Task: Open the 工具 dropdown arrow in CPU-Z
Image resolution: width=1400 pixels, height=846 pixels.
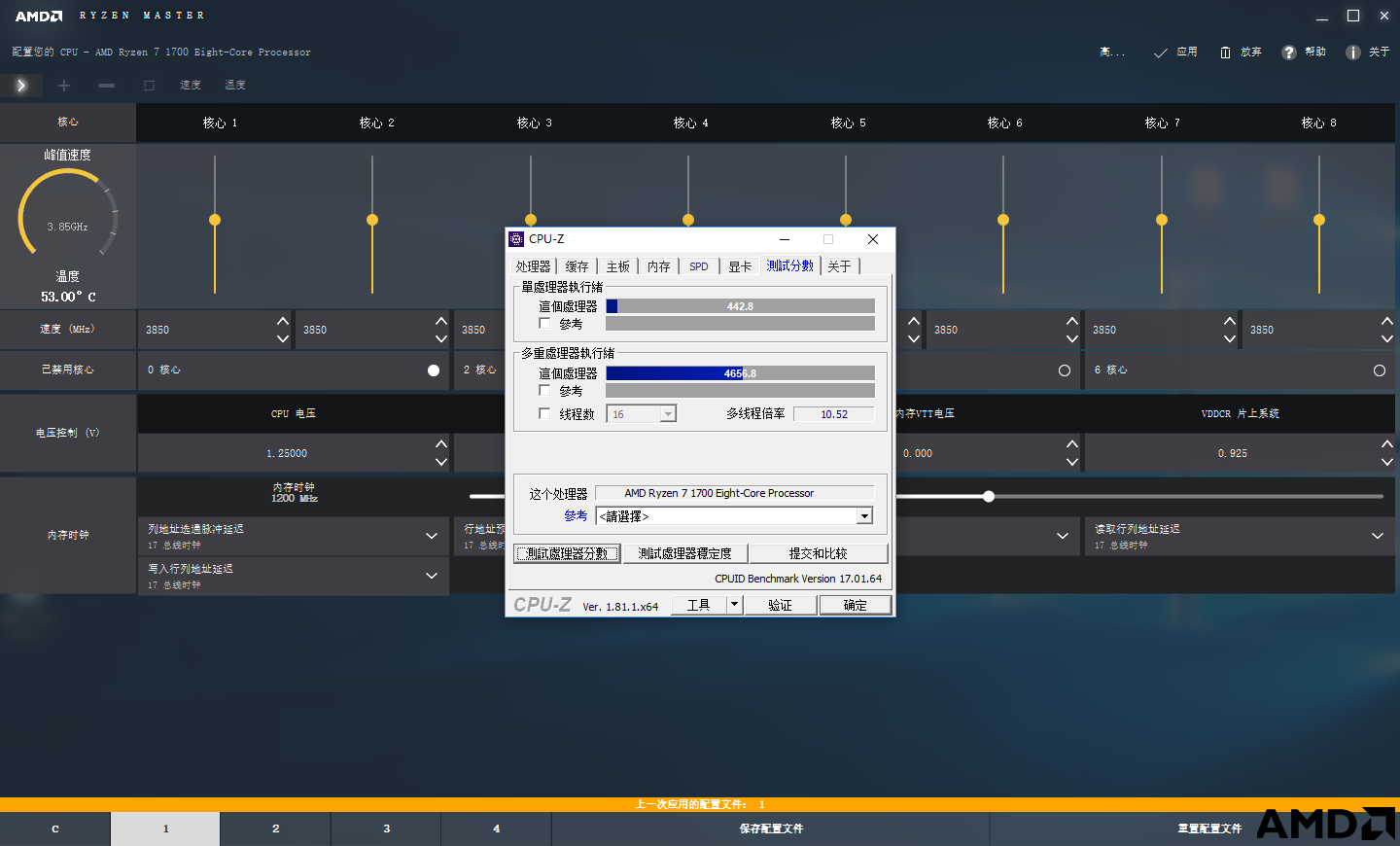Action: (735, 605)
